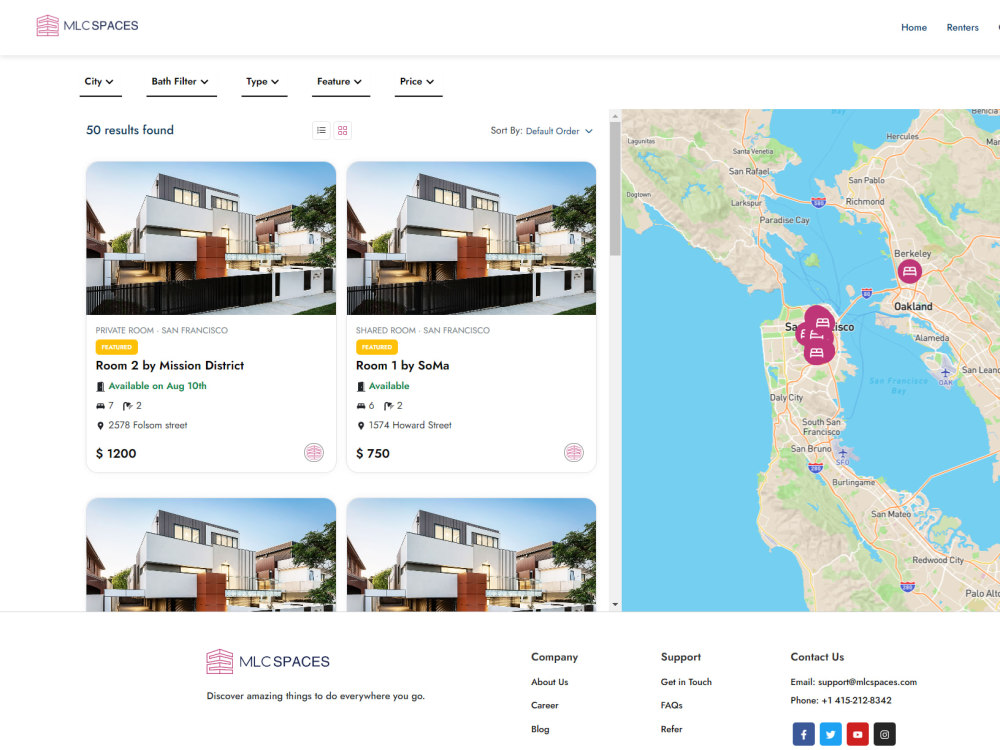Click the footer MLC Spaces logo
Screen dimensions: 1000x750
pyautogui.click(x=268, y=661)
